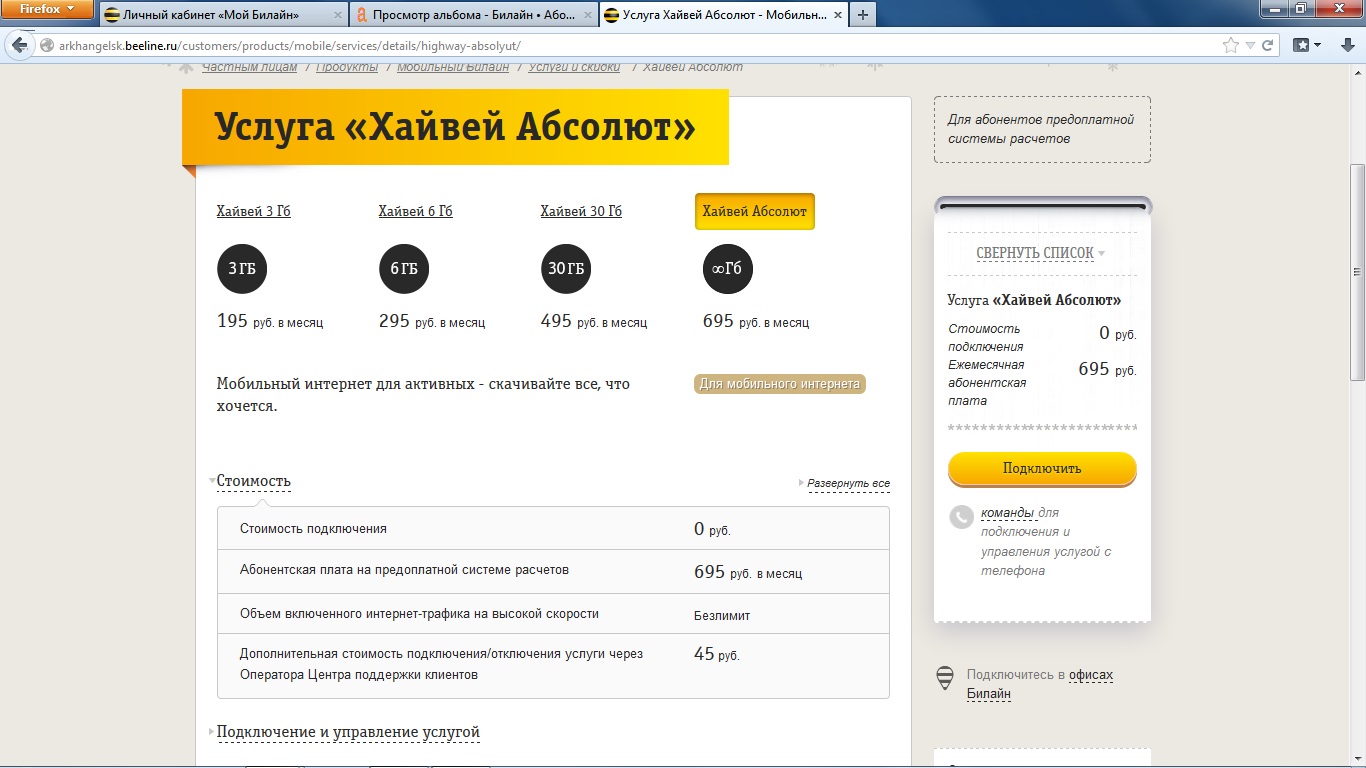Image resolution: width=1366 pixels, height=768 pixels.
Task: Collapse the Стоимость section header
Action: pyautogui.click(x=254, y=481)
